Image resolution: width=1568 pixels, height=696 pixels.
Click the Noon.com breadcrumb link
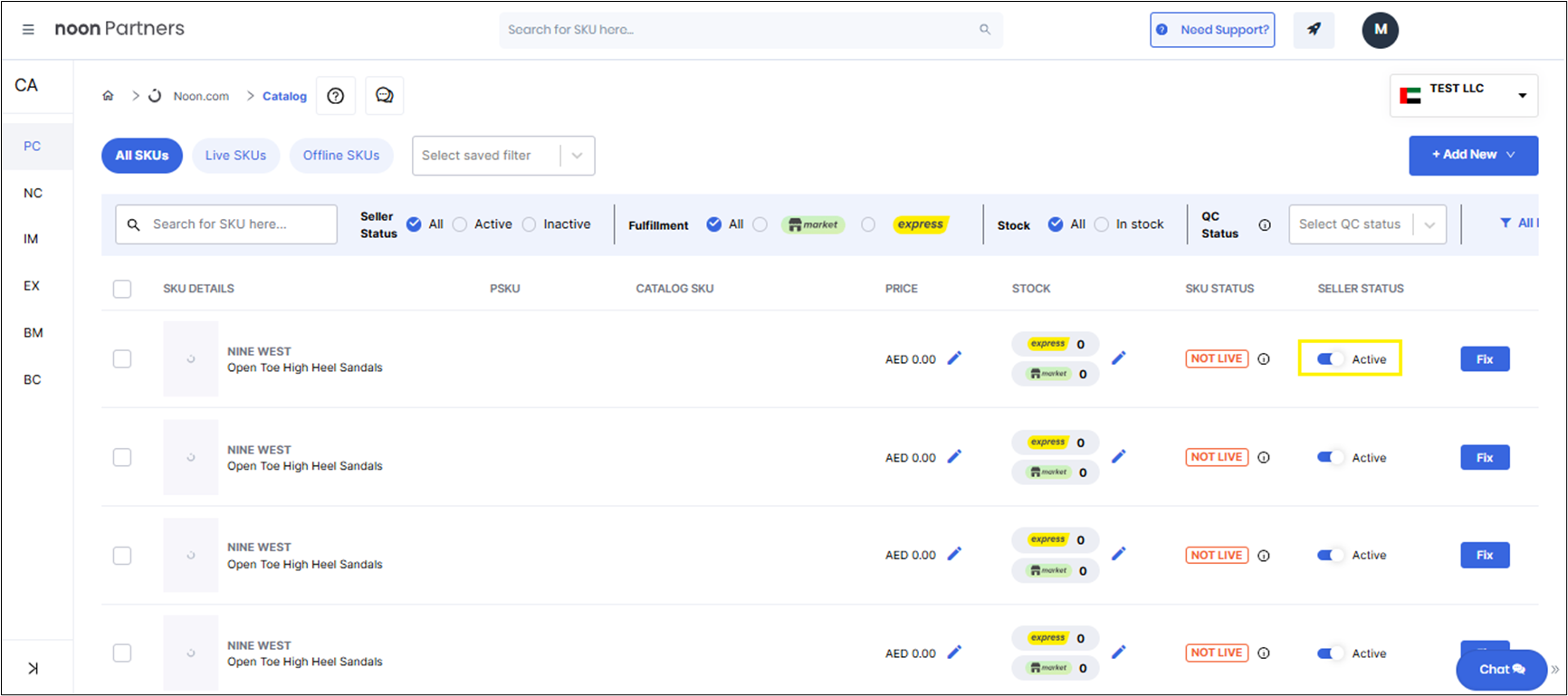[201, 96]
